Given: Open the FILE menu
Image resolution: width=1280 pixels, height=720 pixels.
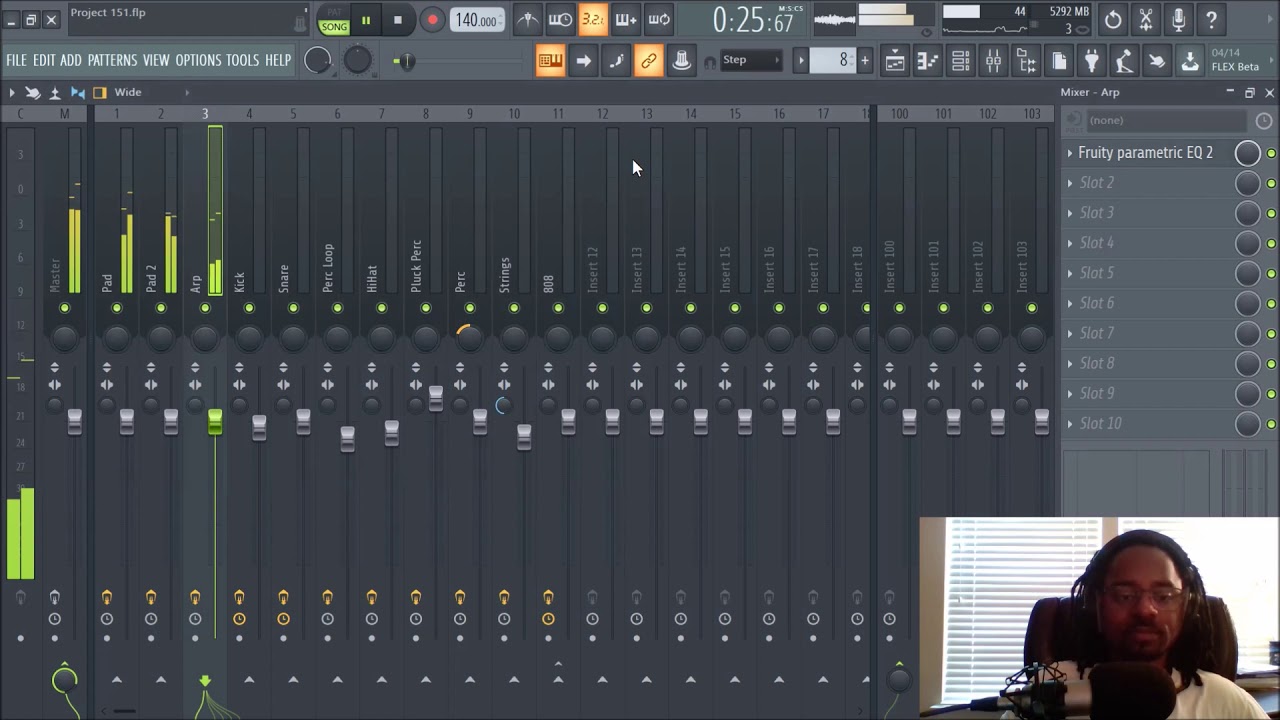Looking at the screenshot, I should tap(17, 60).
